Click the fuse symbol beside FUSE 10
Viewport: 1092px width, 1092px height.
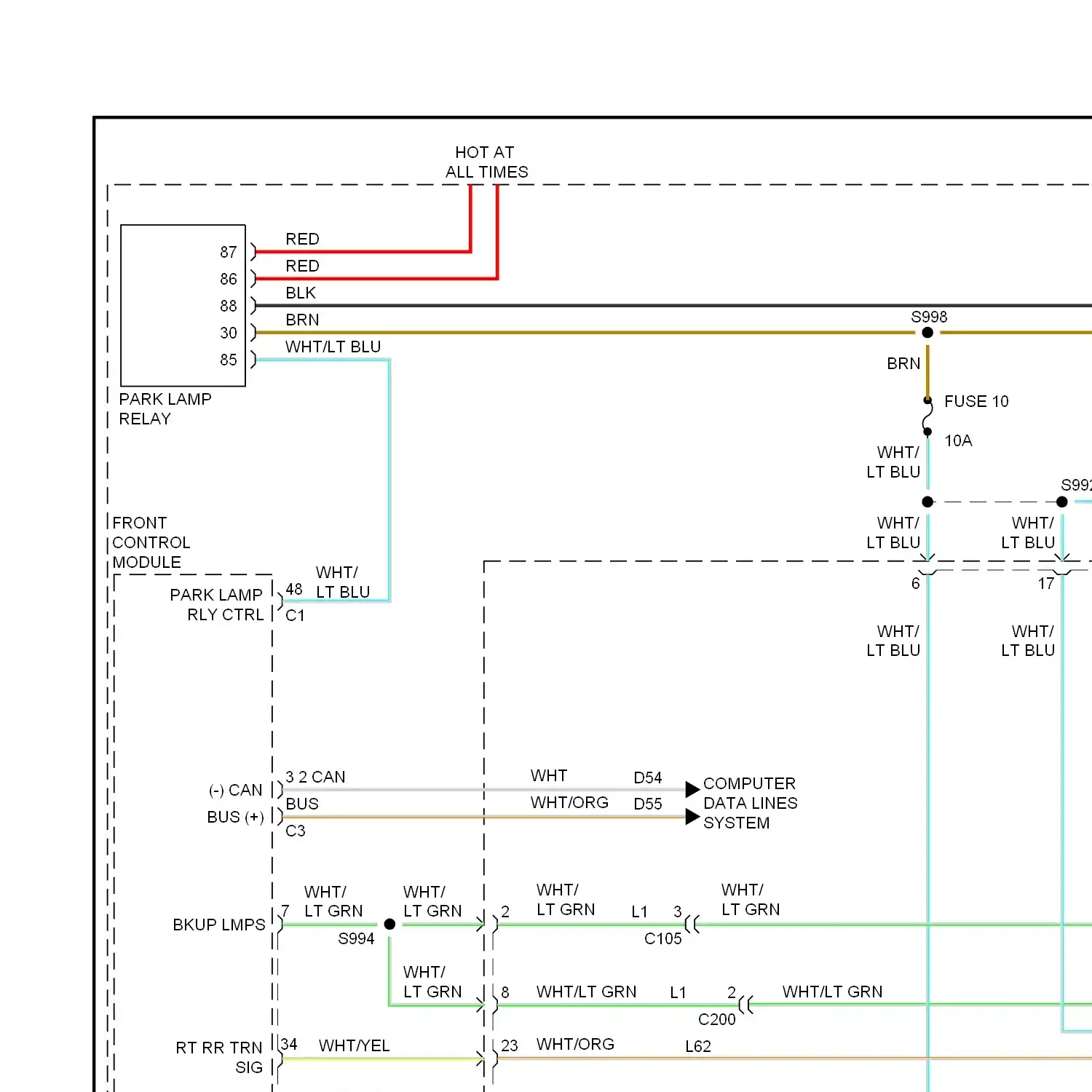pos(927,416)
